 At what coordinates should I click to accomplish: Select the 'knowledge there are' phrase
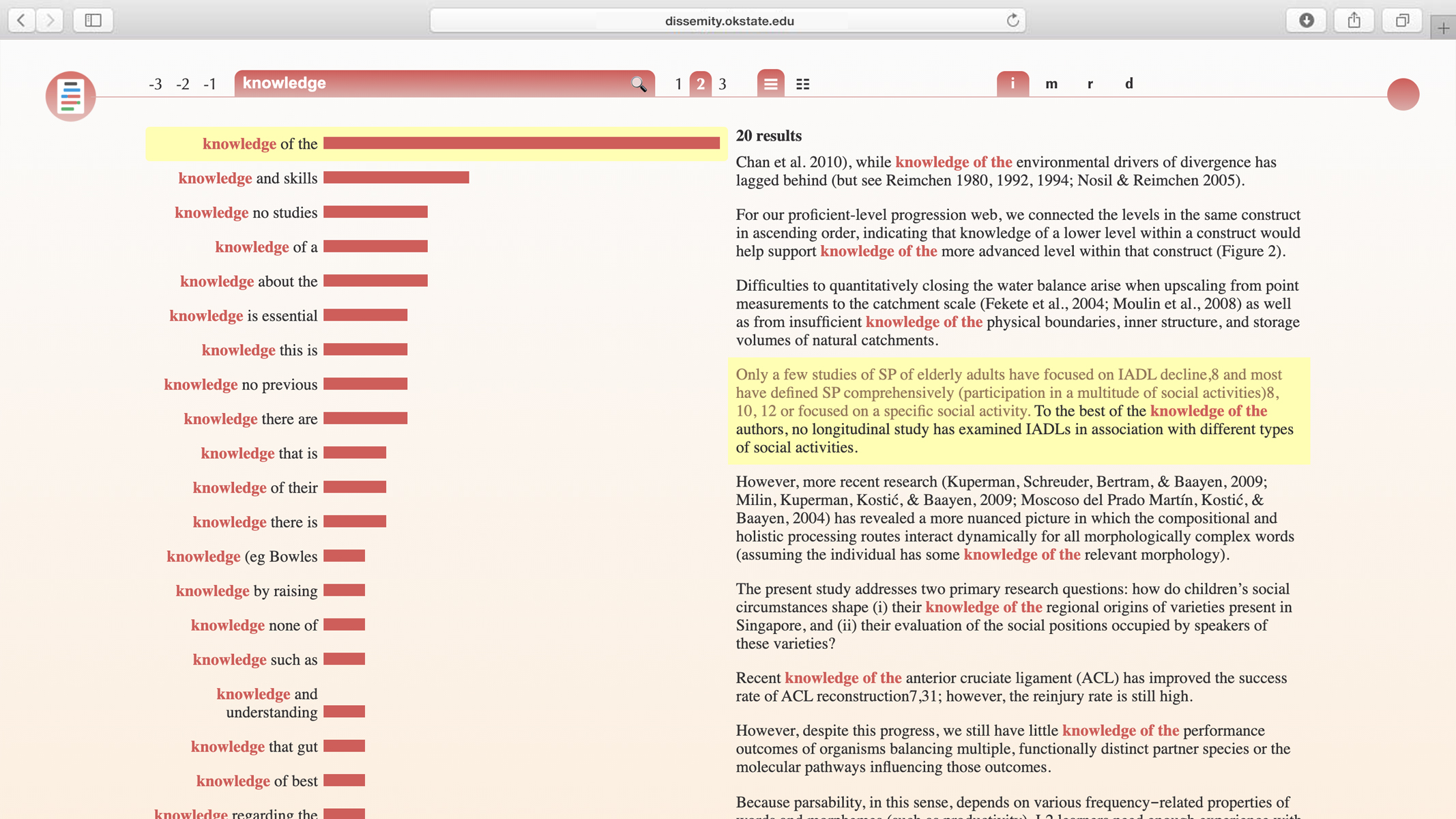click(x=250, y=419)
